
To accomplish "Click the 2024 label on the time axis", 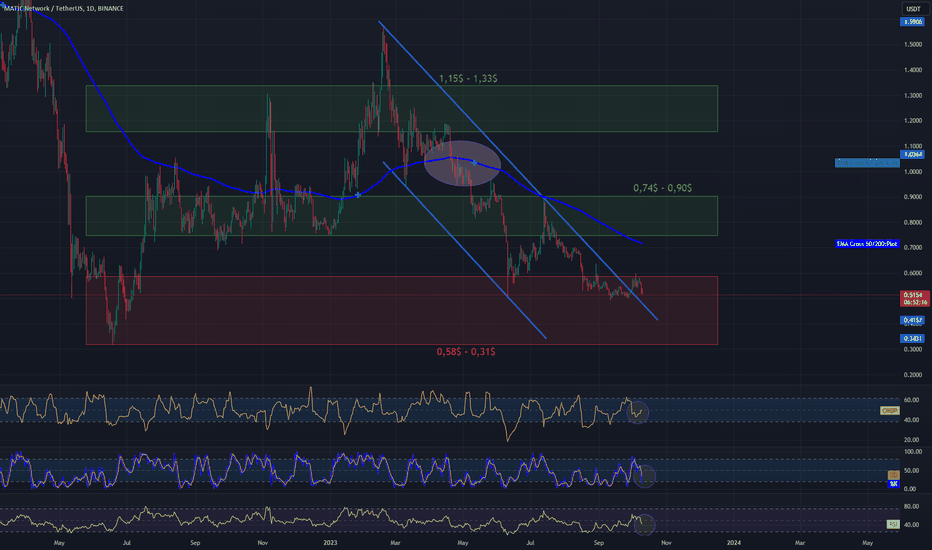I will pyautogui.click(x=734, y=542).
